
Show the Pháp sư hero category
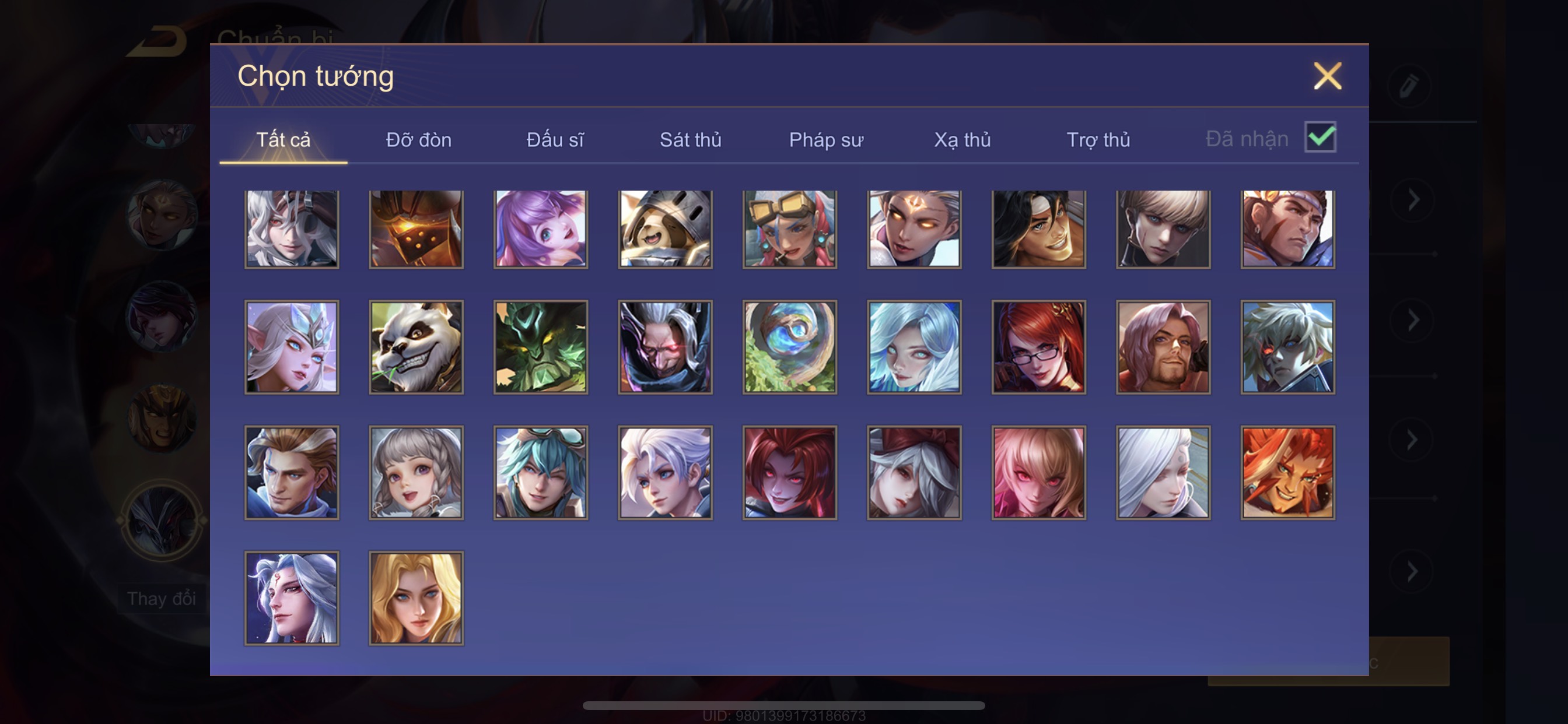(826, 140)
